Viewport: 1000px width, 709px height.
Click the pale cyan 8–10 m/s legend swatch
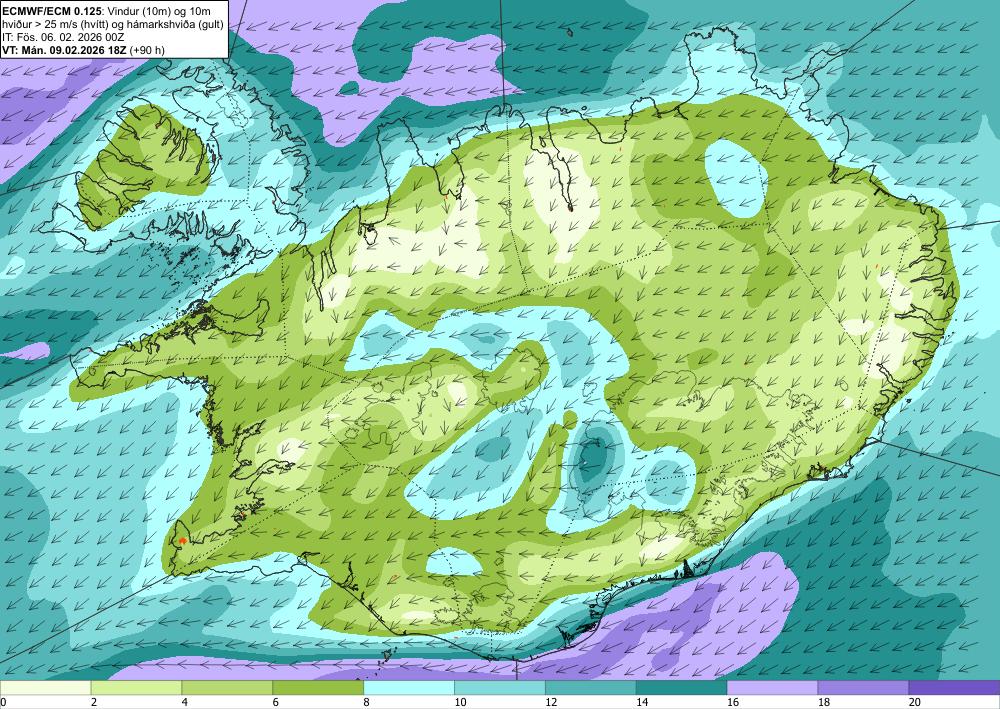[409, 688]
